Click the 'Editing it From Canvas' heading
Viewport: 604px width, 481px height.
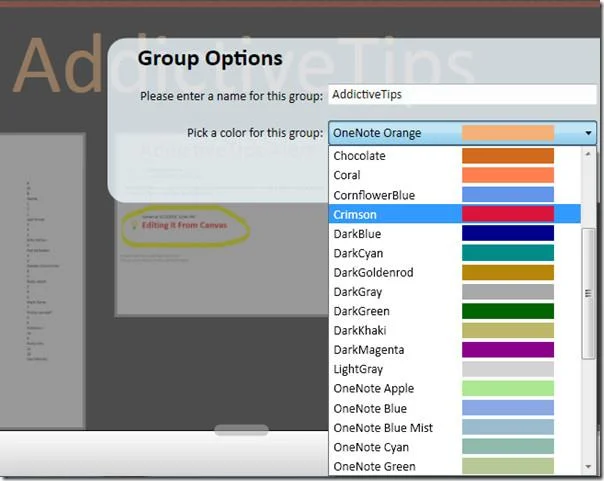(184, 225)
